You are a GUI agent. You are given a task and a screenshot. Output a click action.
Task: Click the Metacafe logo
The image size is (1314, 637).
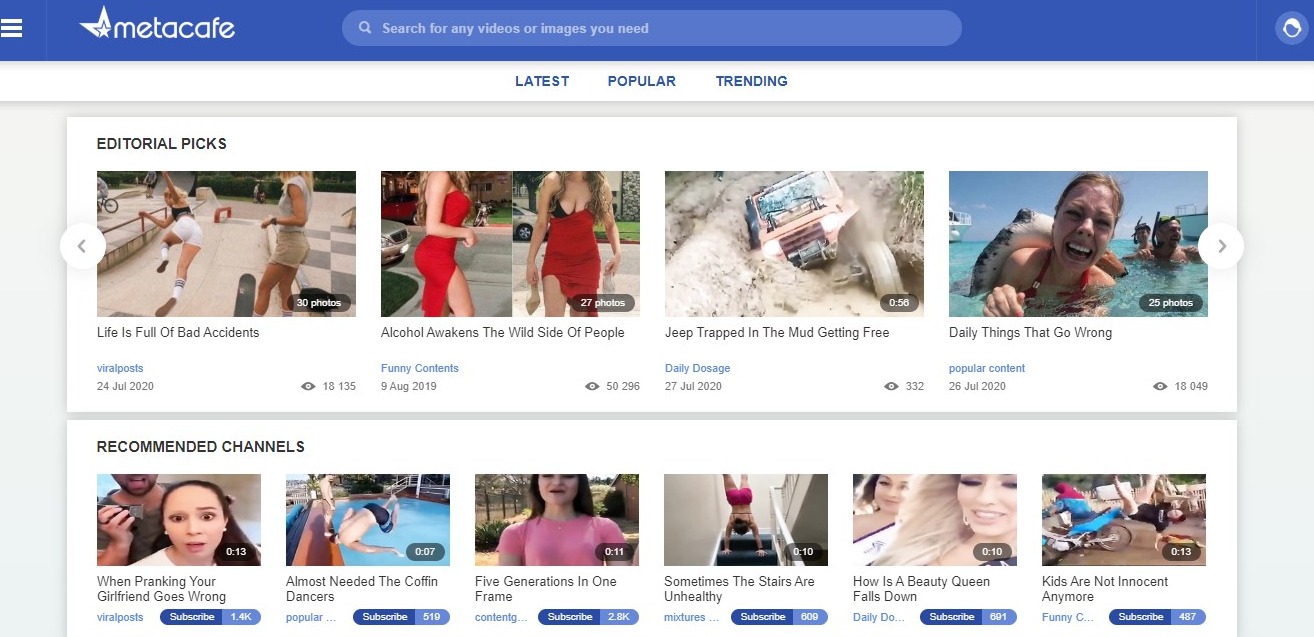click(157, 25)
